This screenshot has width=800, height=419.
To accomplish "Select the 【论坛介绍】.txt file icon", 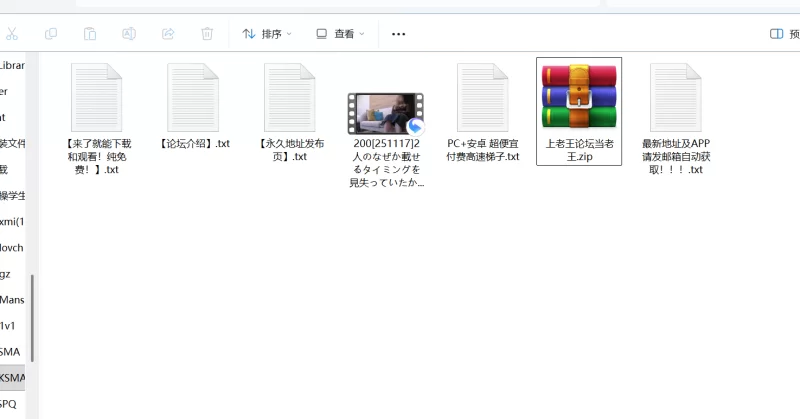I will 193,97.
